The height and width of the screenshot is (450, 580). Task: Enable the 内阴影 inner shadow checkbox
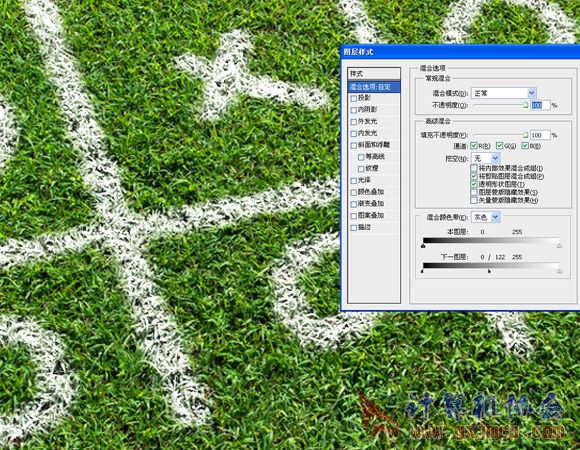pos(354,110)
